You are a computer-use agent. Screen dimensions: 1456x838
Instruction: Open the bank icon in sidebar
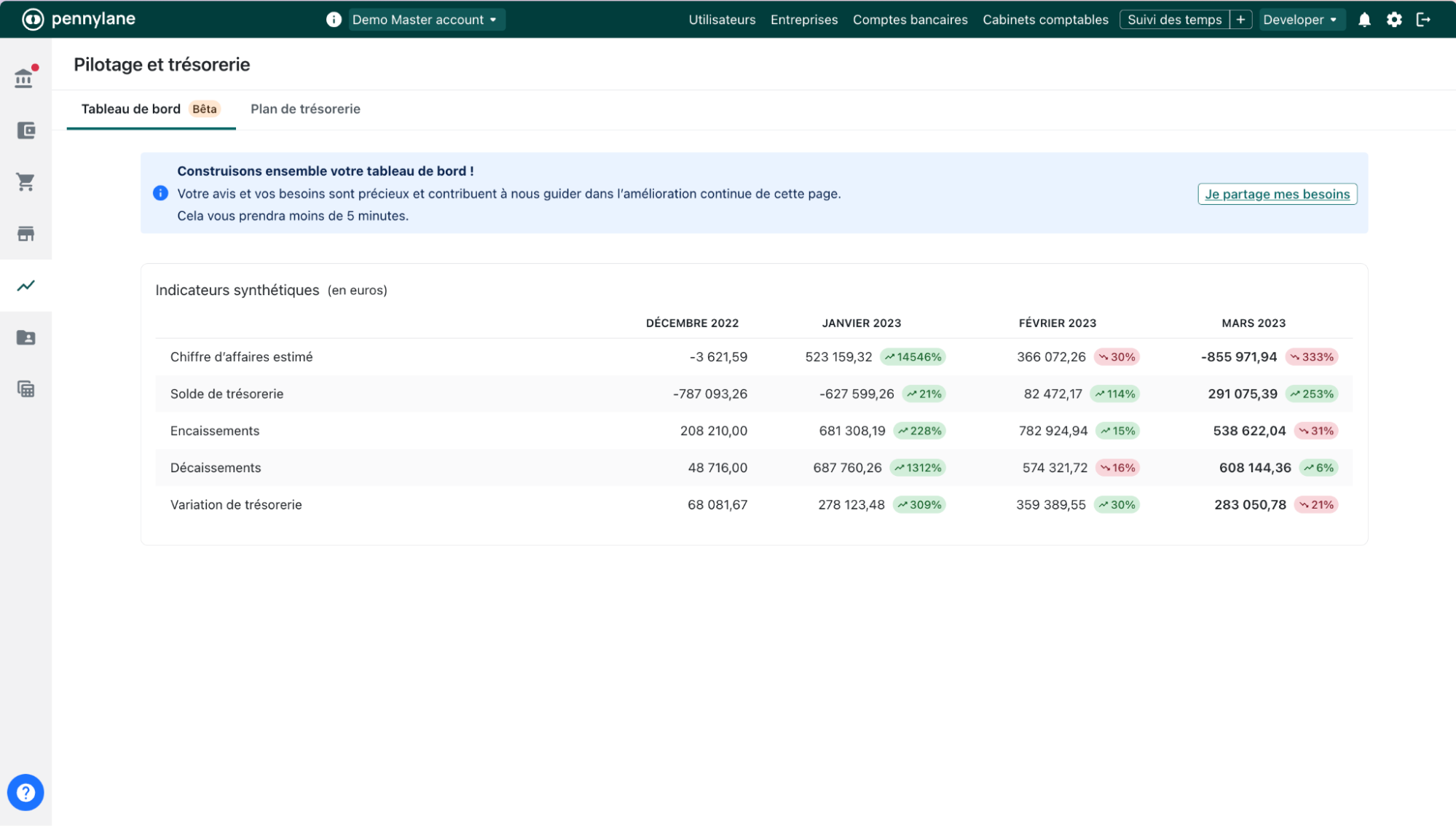[25, 77]
